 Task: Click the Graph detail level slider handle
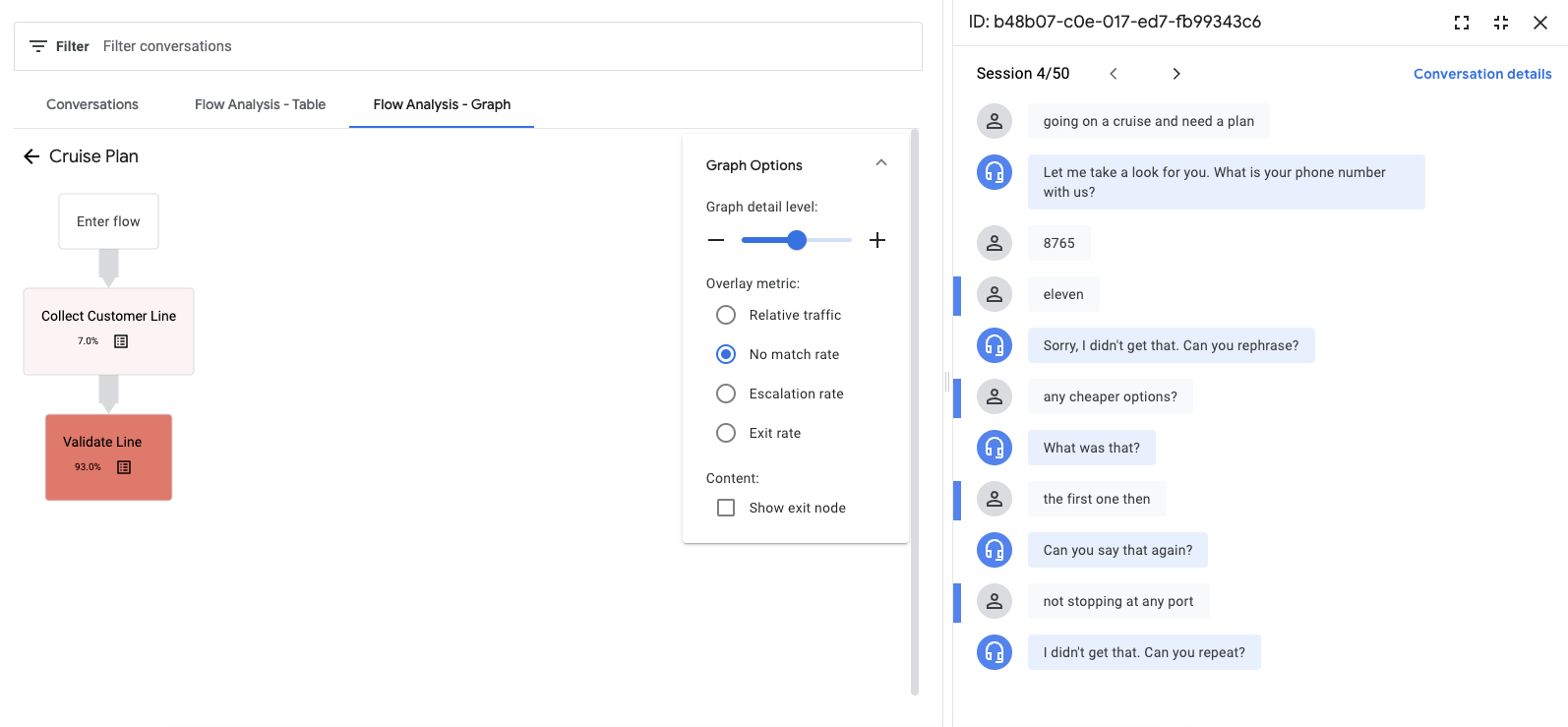[797, 240]
